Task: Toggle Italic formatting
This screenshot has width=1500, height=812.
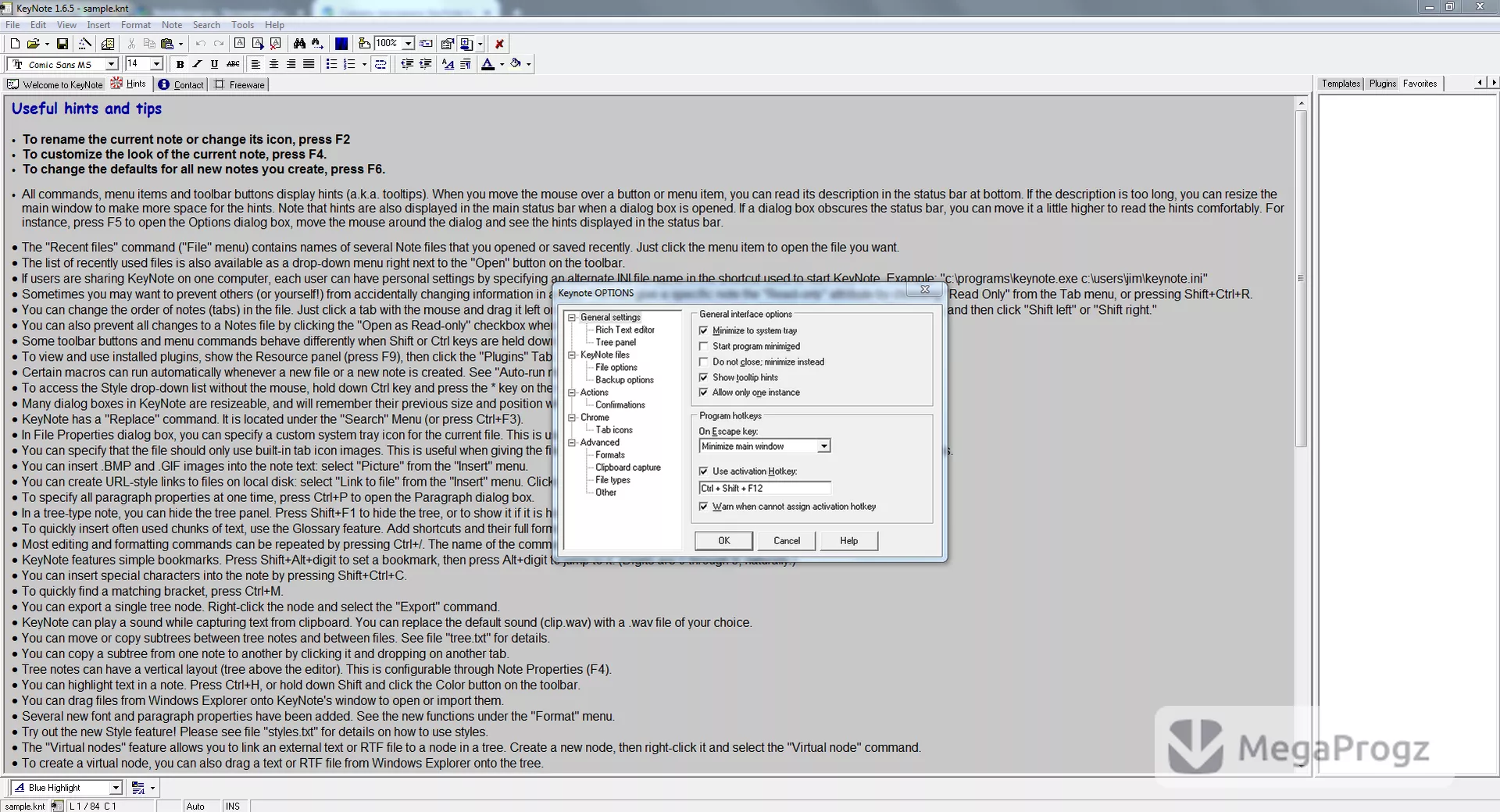Action: [x=197, y=64]
